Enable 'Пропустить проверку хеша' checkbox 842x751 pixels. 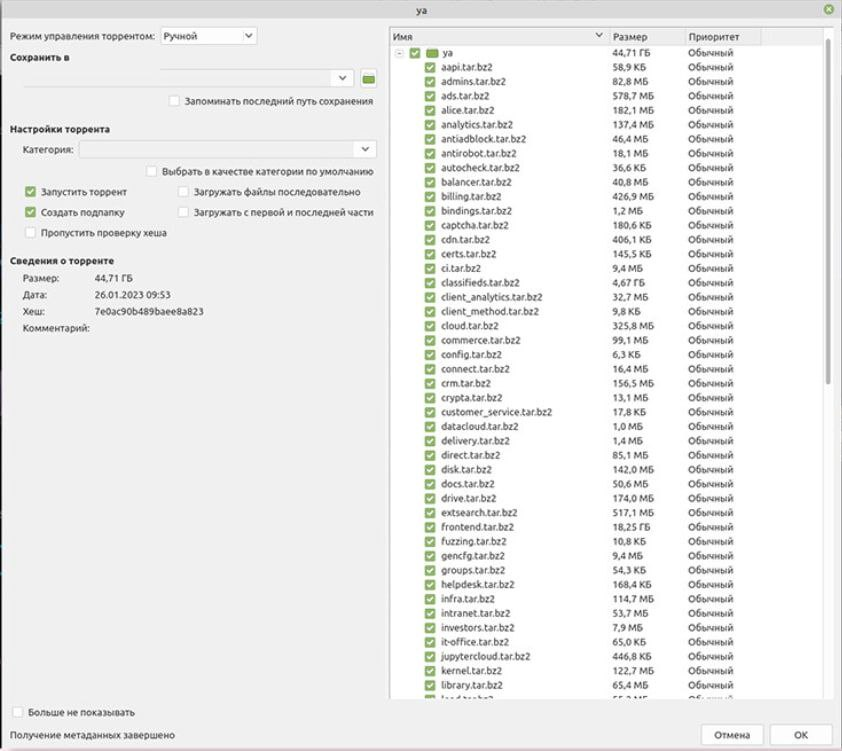31,232
